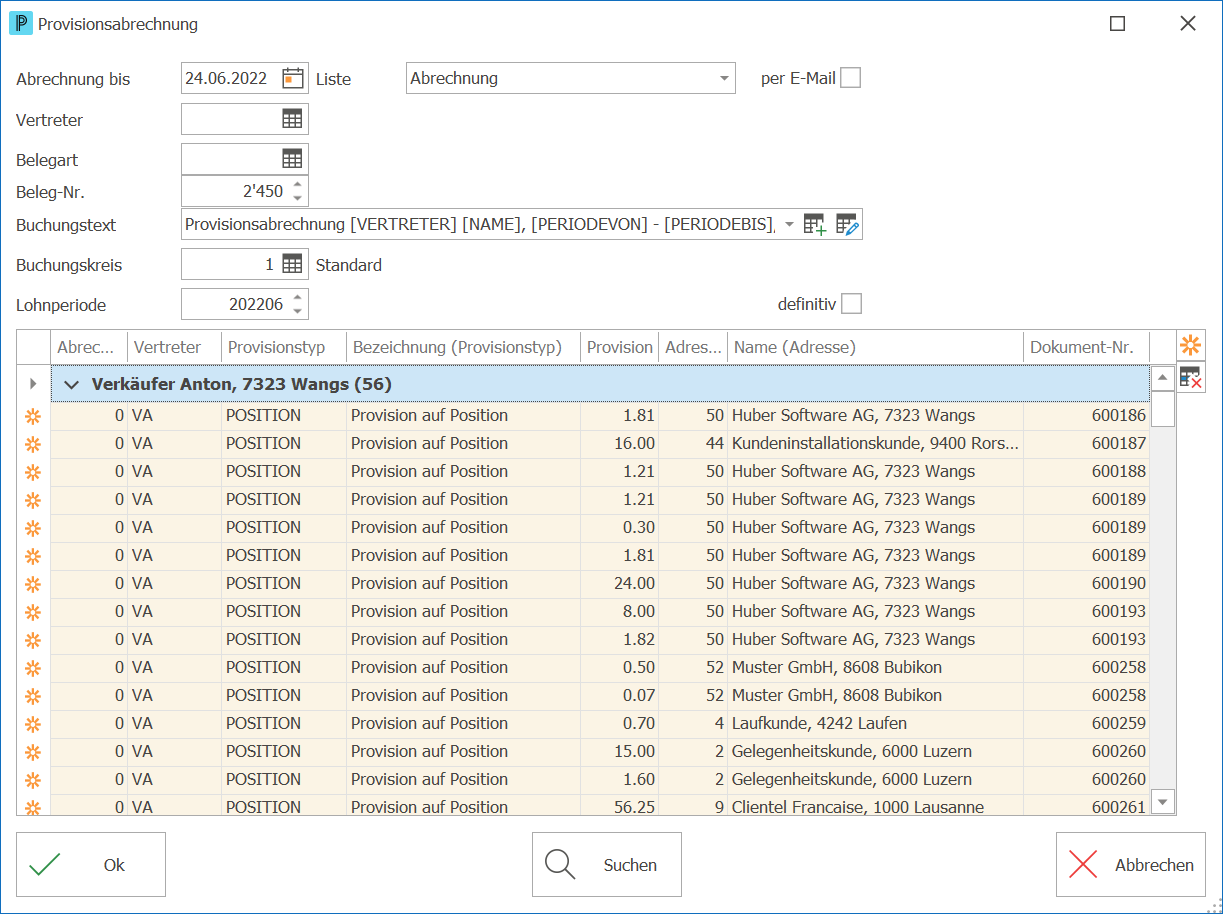Click the row indicator arrow of the group row
Viewport: 1223px width, 914px height.
(x=33, y=384)
